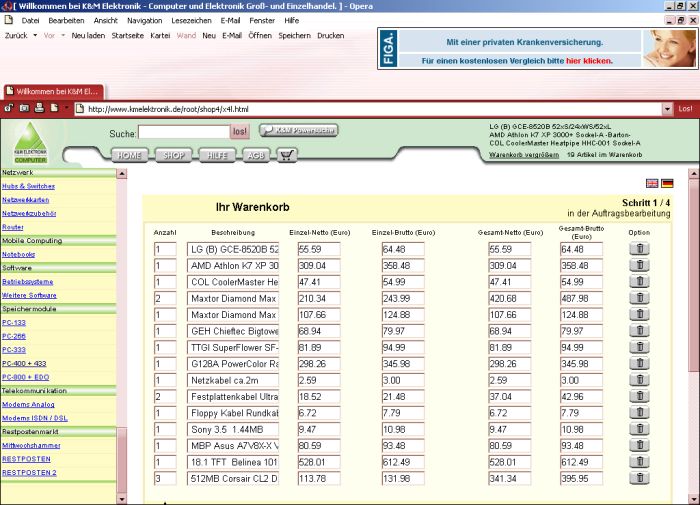Open the shopping cart nav icon
Viewport: 700px width, 505px height.
[287, 155]
